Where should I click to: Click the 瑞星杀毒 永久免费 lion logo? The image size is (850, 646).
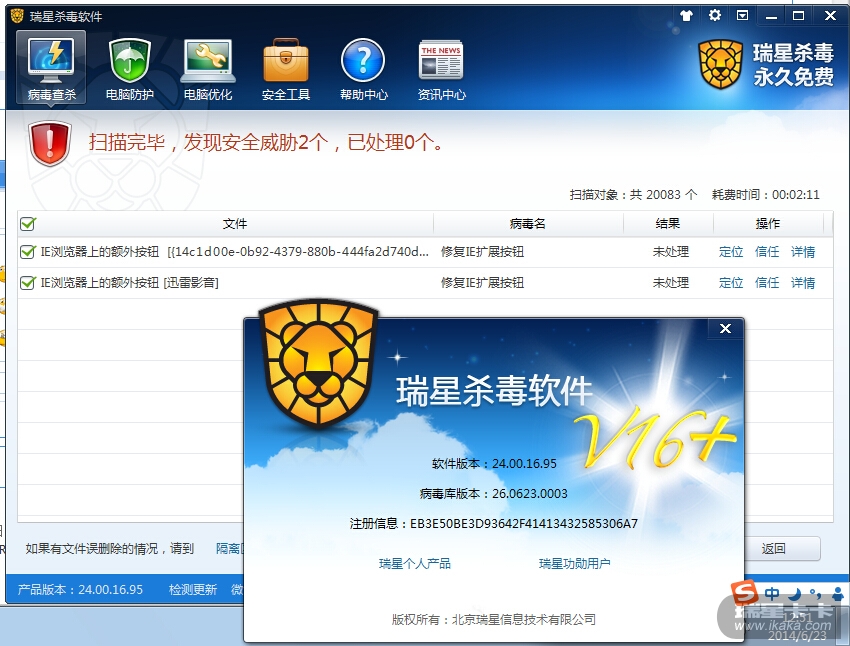click(x=720, y=64)
